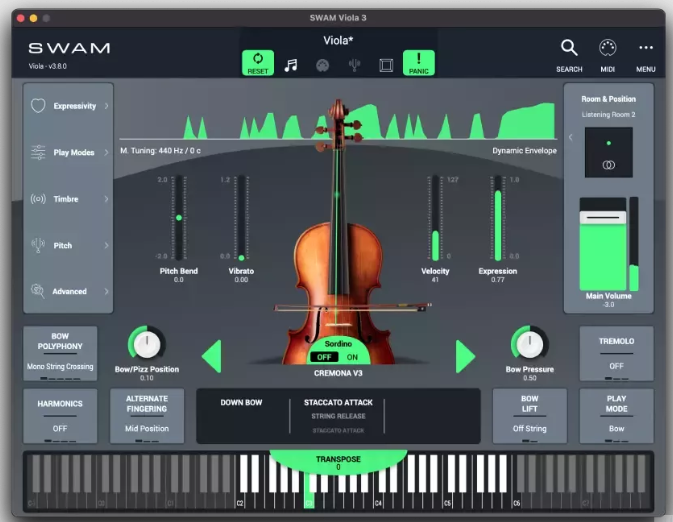Viewport: 673px width, 522px height.
Task: Open the SEARCH magnifier icon
Action: click(569, 48)
